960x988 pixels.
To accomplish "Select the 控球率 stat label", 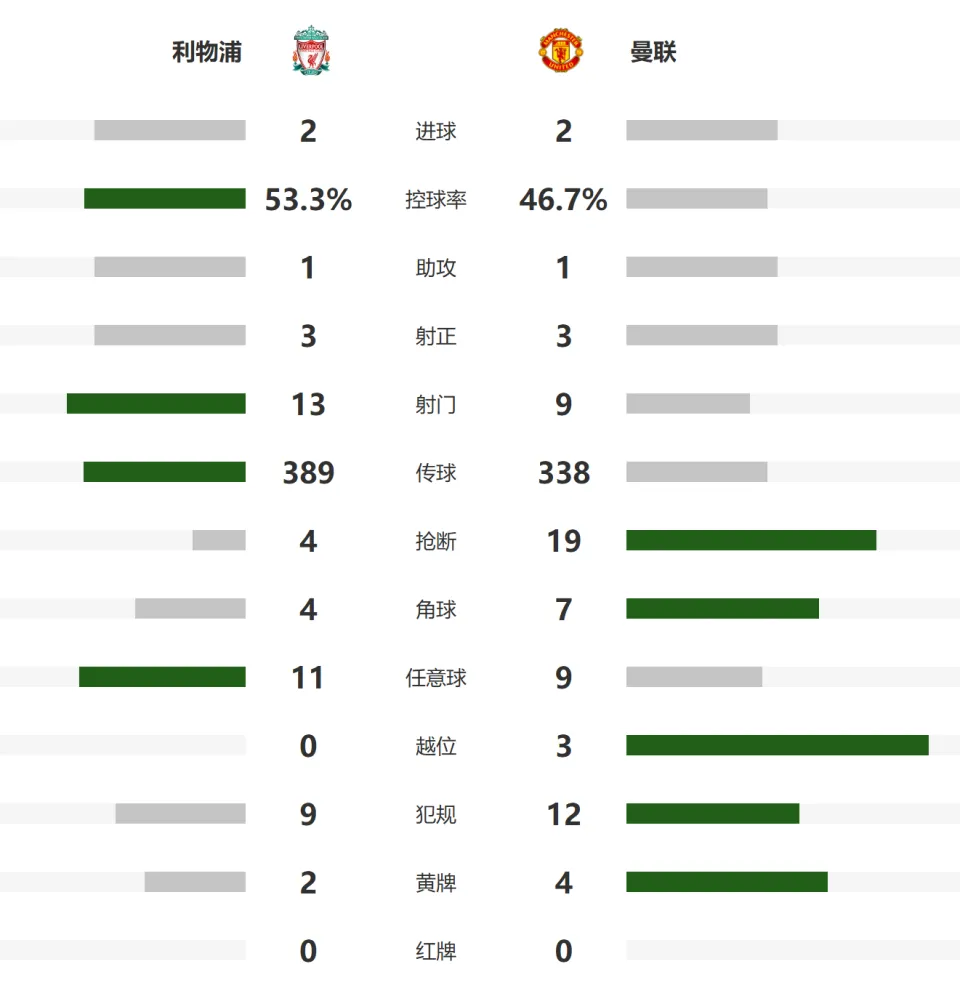I will 436,200.
